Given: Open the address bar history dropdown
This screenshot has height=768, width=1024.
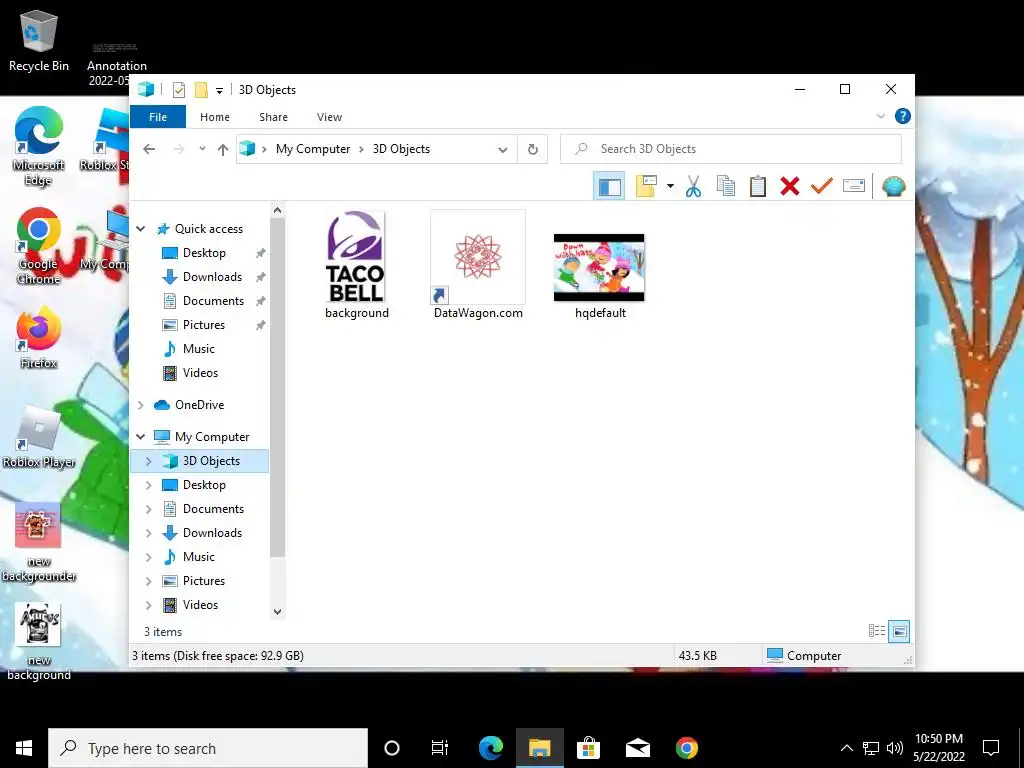Looking at the screenshot, I should 502,149.
